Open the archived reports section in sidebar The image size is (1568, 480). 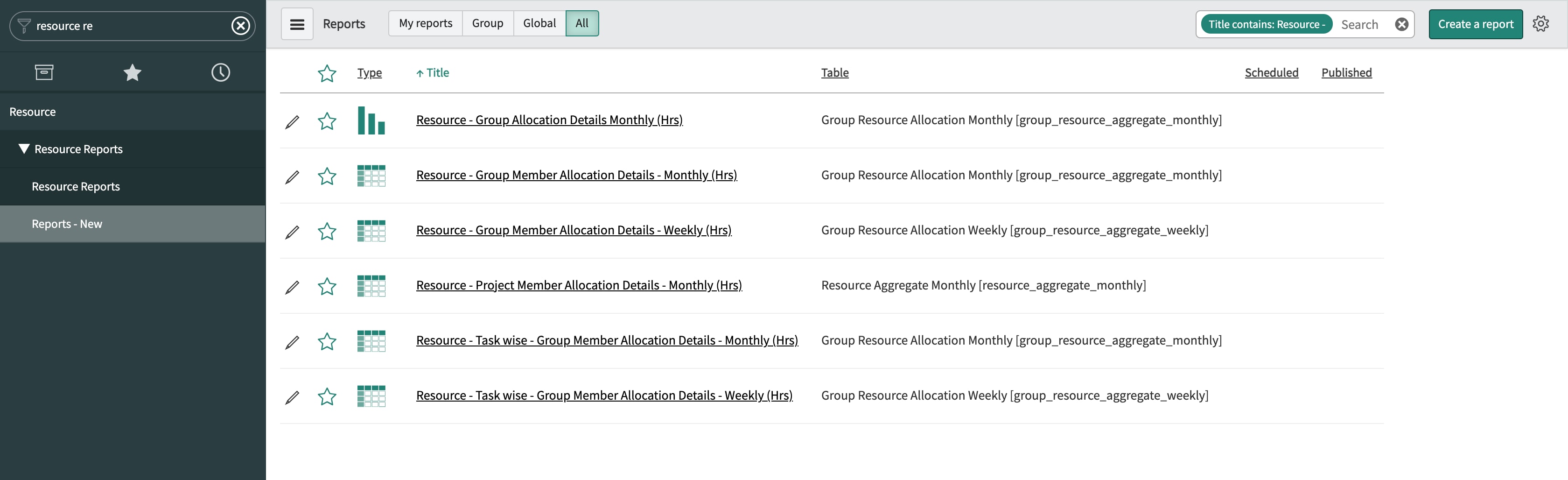[44, 72]
